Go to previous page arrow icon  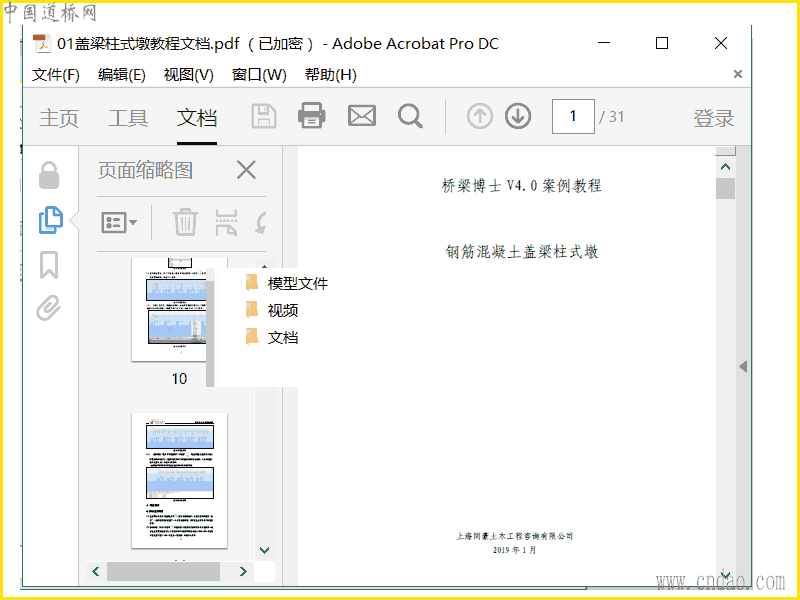pos(480,116)
